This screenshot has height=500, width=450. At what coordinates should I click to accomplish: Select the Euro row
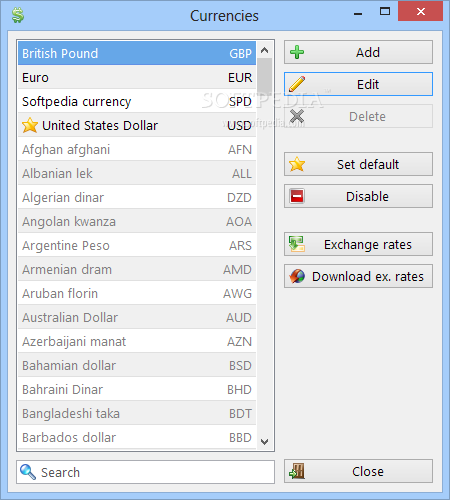click(137, 77)
